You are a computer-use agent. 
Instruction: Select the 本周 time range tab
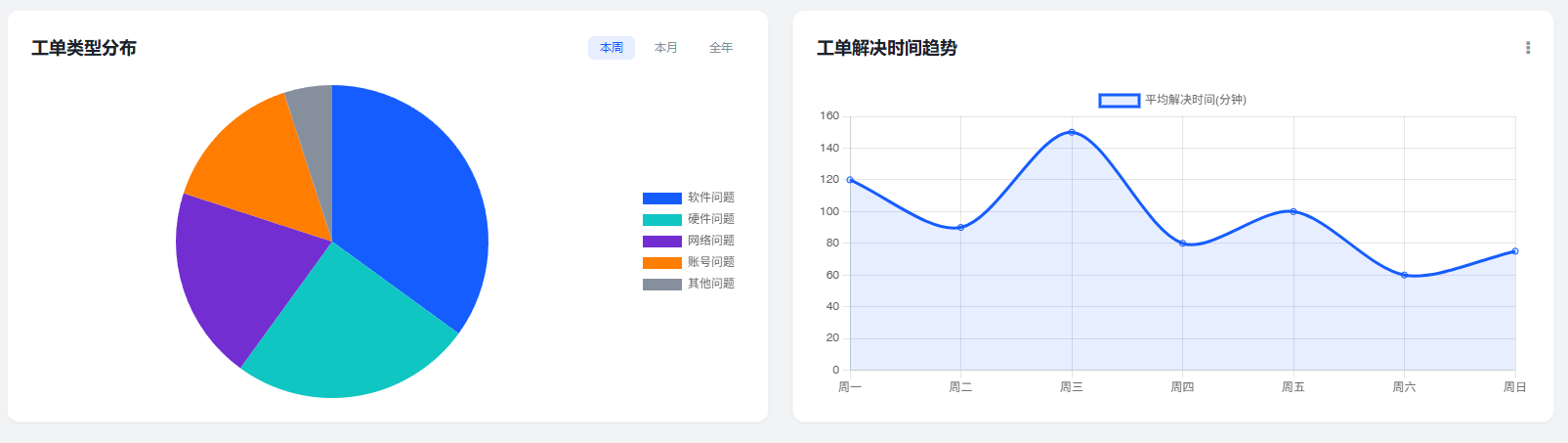click(612, 48)
